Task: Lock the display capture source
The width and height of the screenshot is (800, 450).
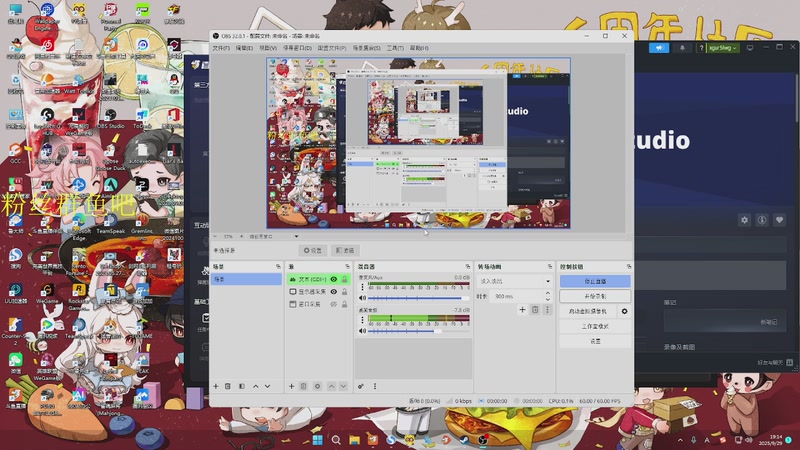Action: [344, 292]
